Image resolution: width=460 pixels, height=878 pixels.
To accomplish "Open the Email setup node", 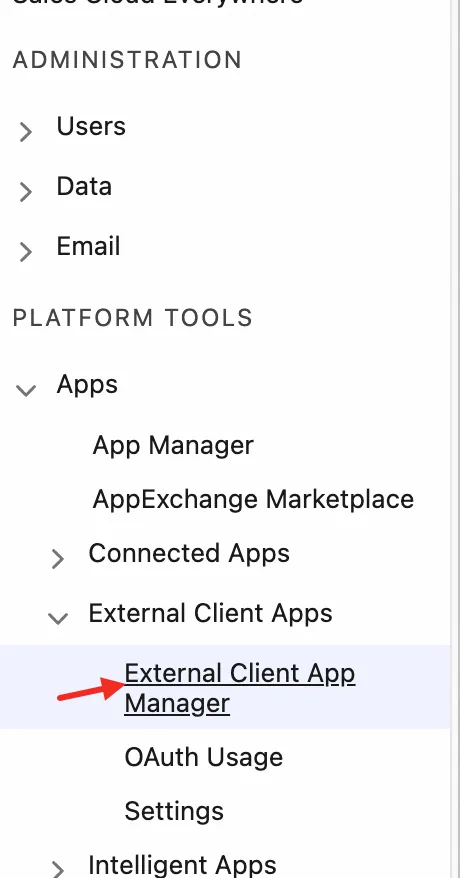I will [x=88, y=246].
